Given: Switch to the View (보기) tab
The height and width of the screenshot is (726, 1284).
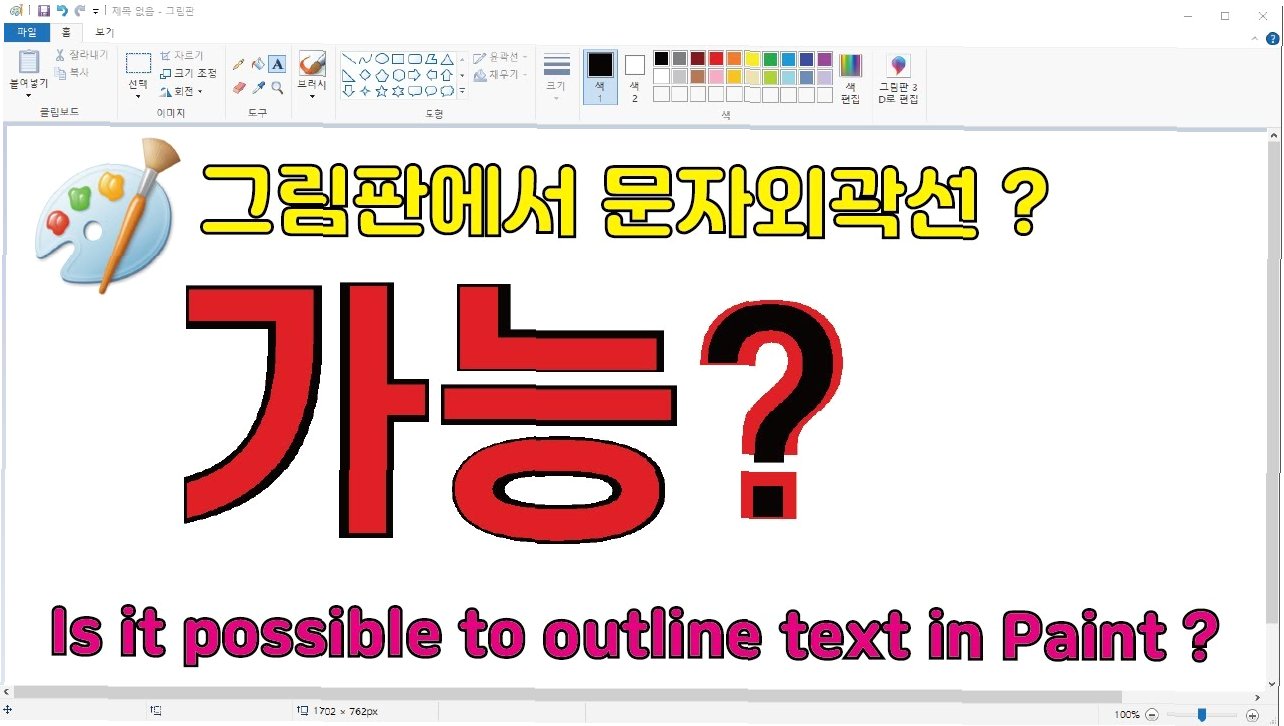Looking at the screenshot, I should point(105,33).
